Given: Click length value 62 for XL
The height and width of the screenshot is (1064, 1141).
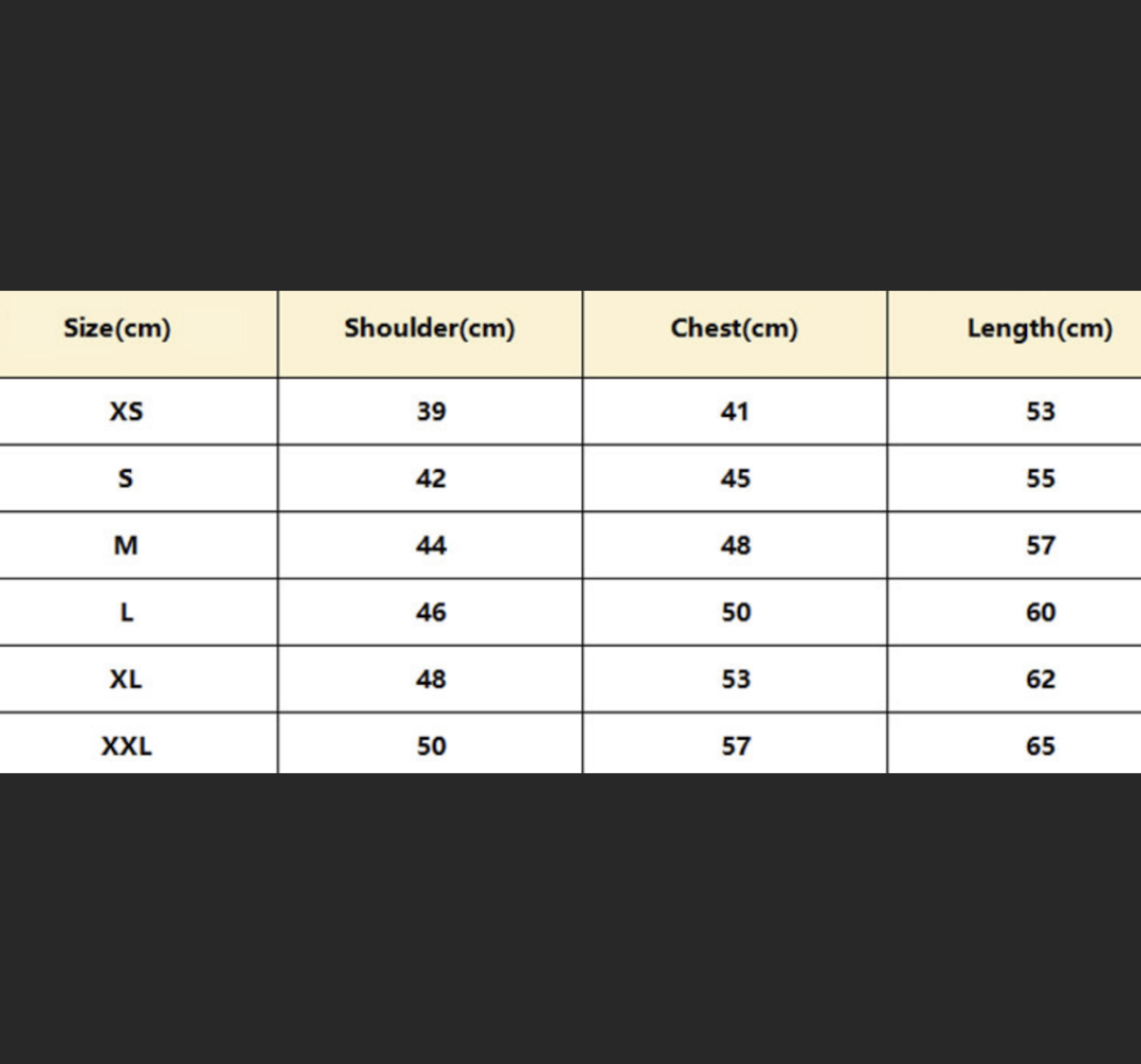Looking at the screenshot, I should (1041, 679).
